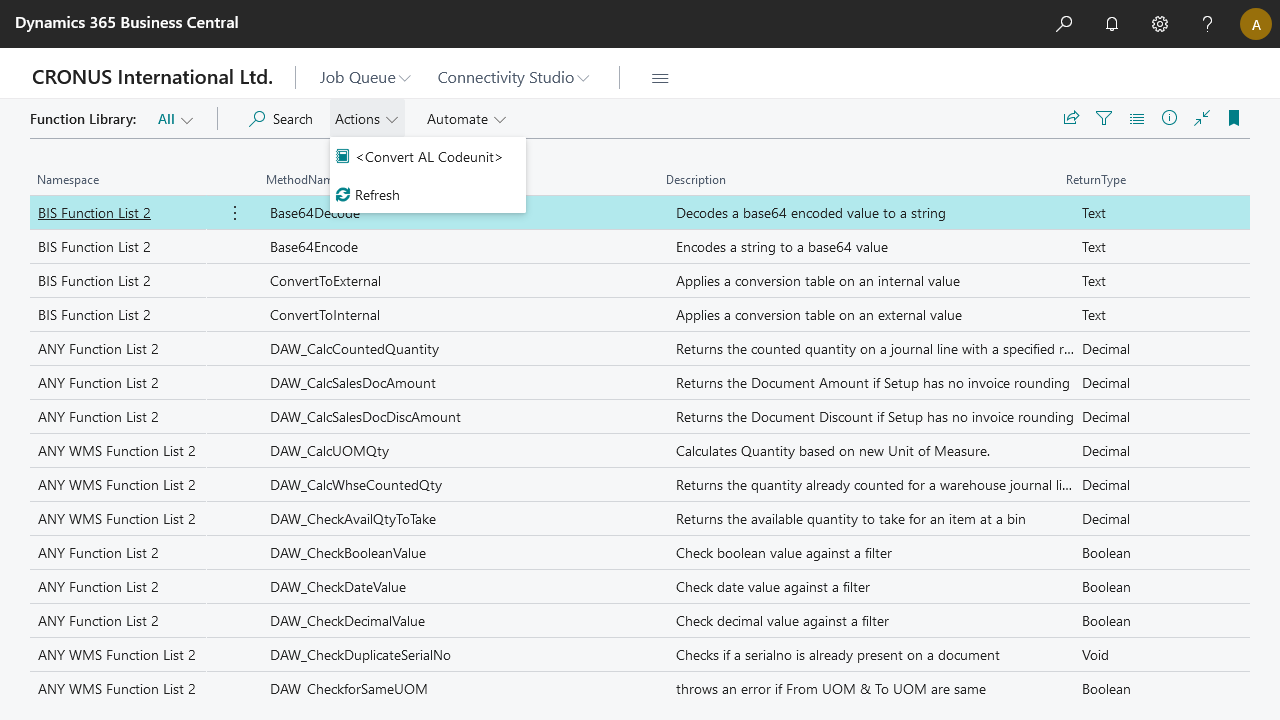1280x720 pixels.
Task: Select DAW_CalcSalesDocAmount cell
Action: click(x=353, y=383)
